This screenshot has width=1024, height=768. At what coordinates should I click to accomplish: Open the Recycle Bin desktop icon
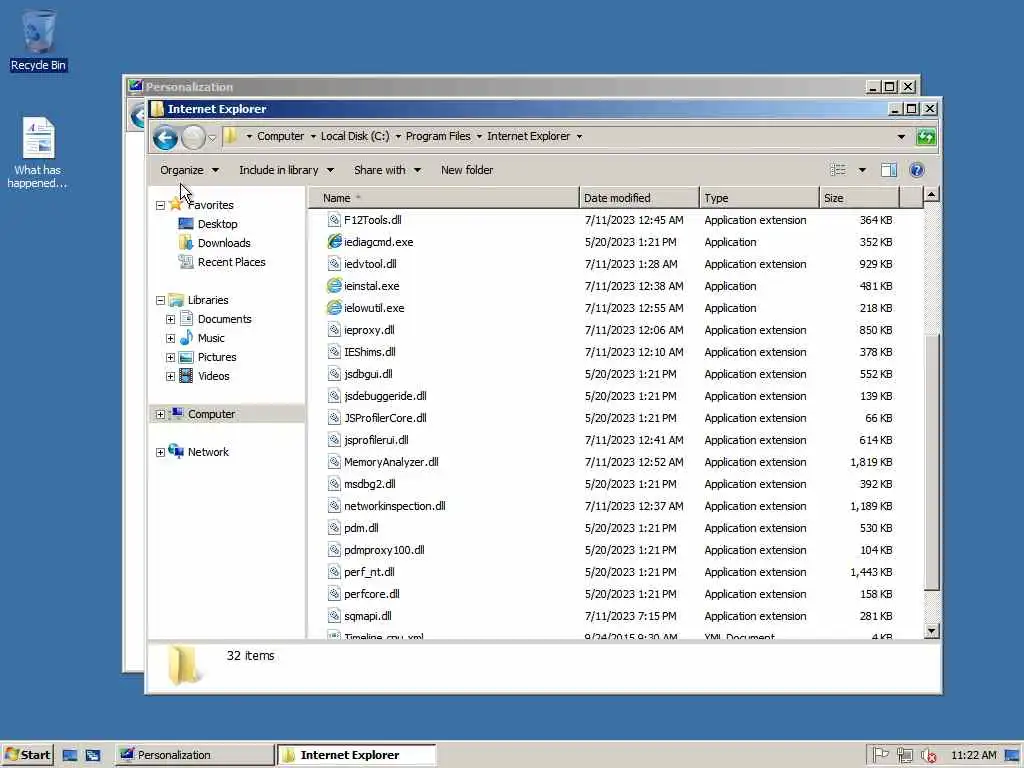38,39
